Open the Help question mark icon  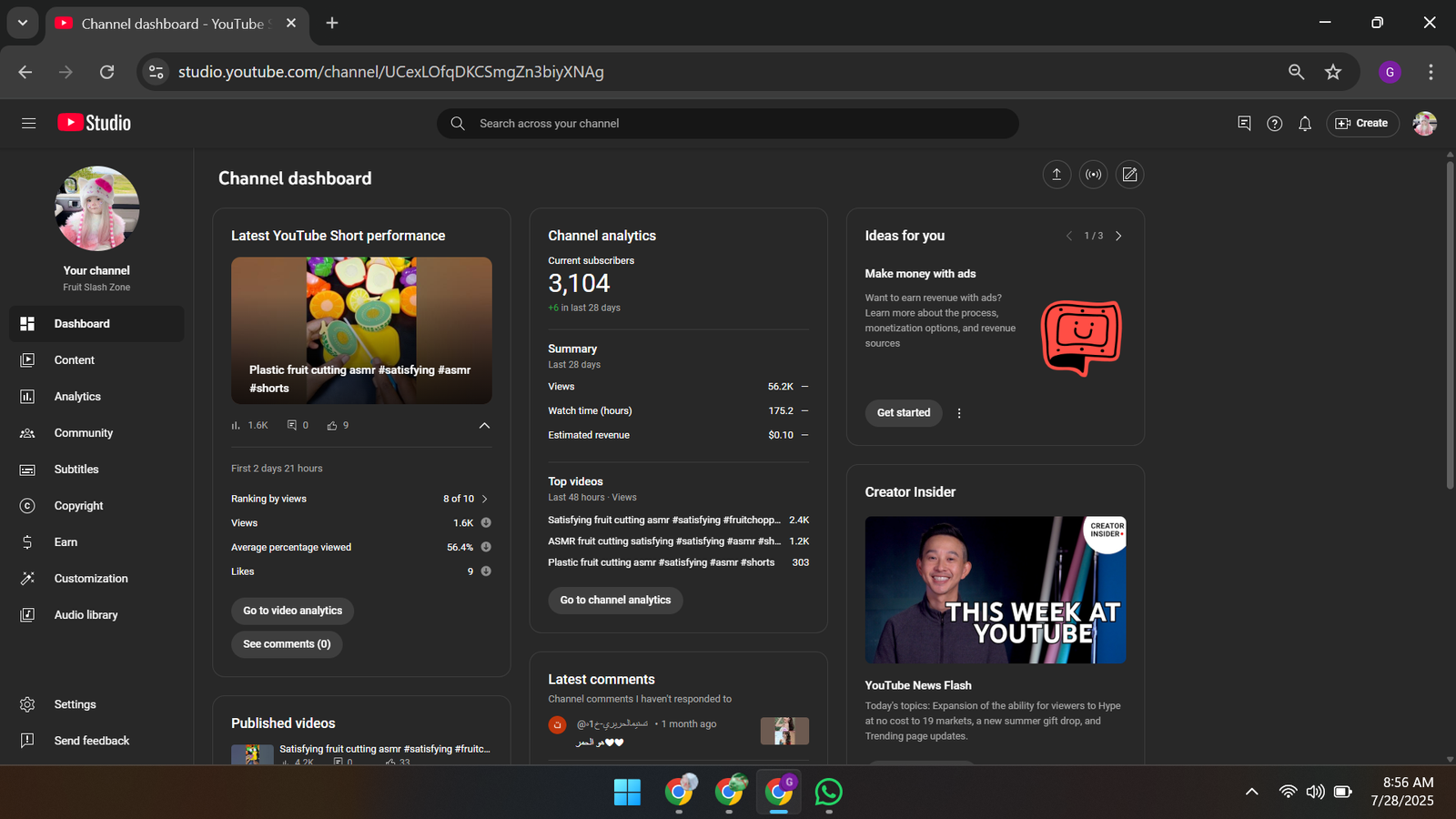tap(1275, 123)
